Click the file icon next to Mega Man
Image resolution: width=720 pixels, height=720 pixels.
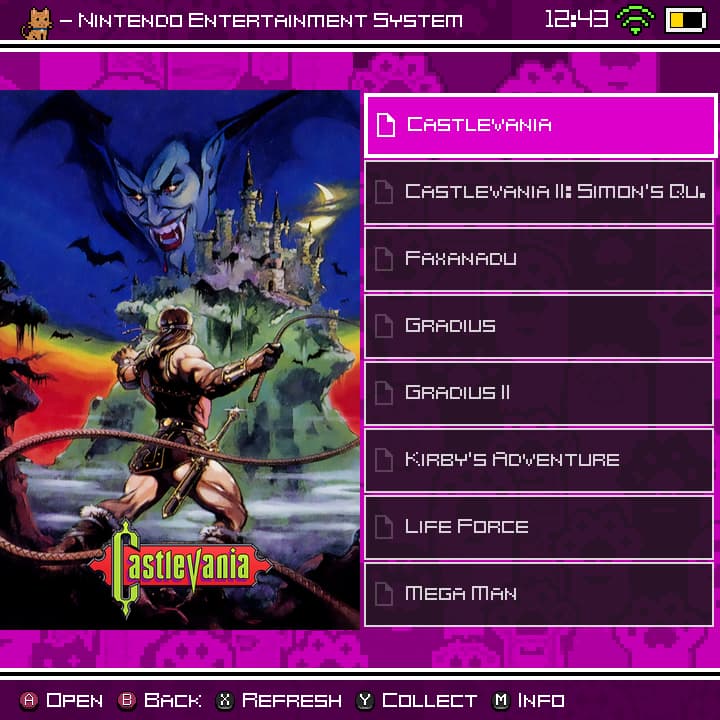(383, 594)
